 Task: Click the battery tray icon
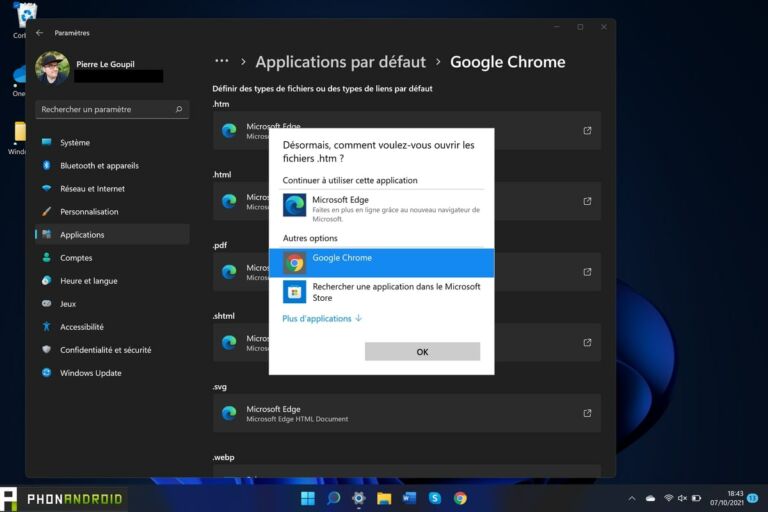tap(696, 498)
